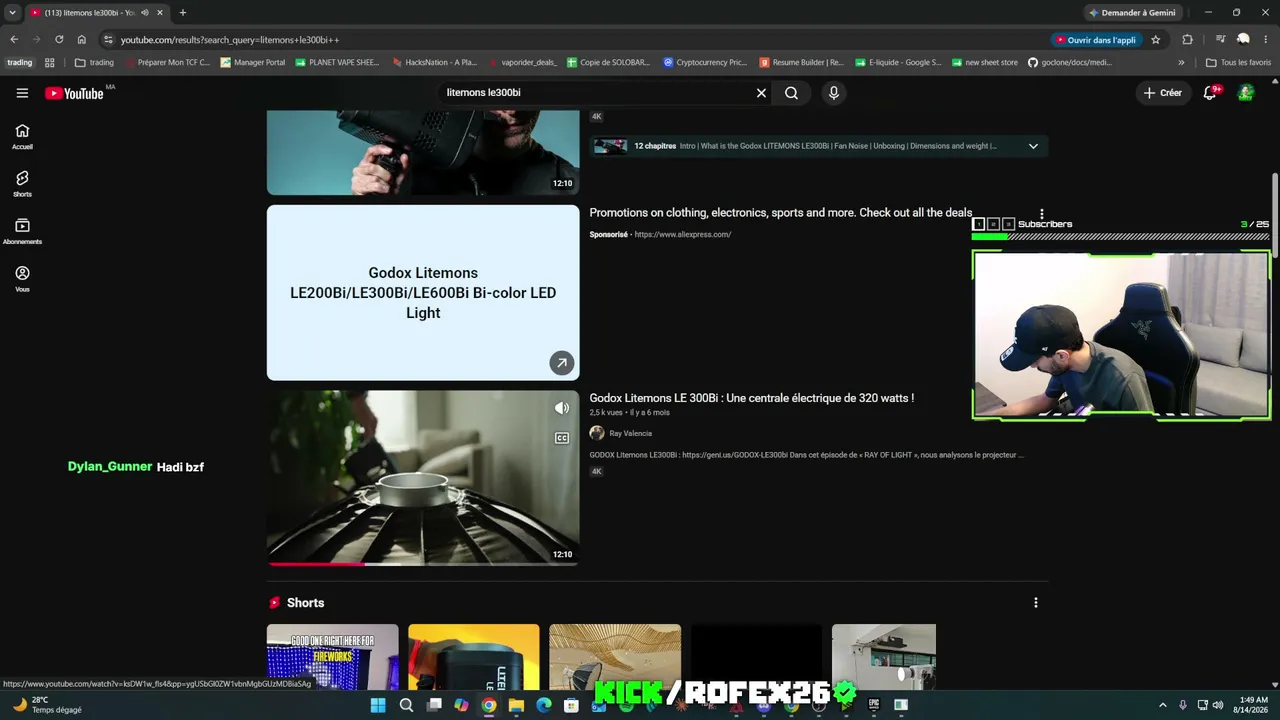Open the HacksNation bookmark
Image resolution: width=1280 pixels, height=720 pixels.
point(433,62)
